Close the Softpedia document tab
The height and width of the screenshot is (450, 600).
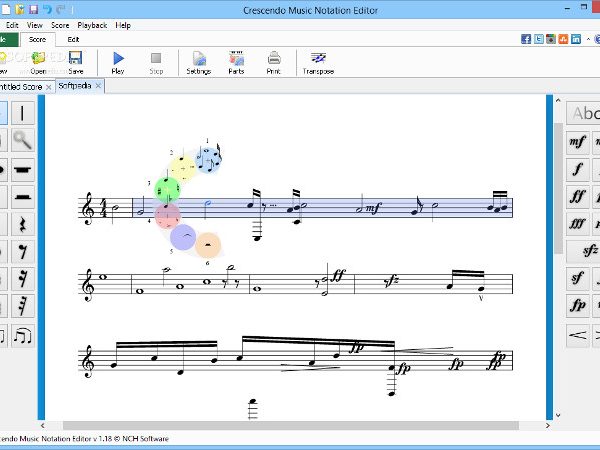[98, 86]
